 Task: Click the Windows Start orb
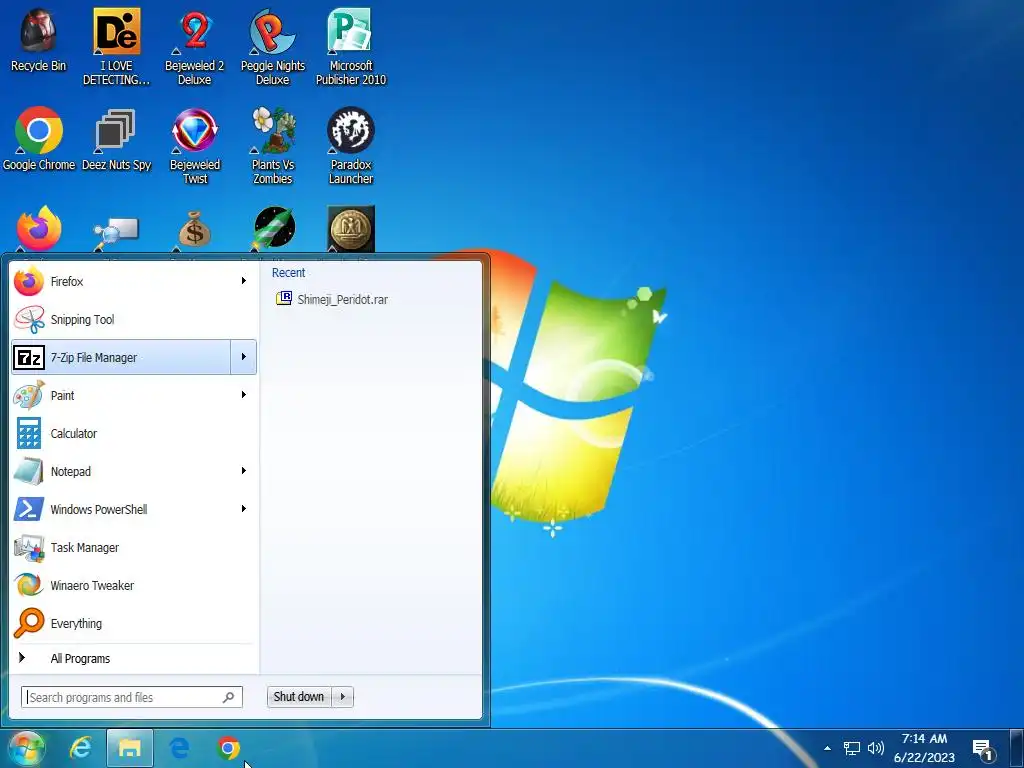click(x=27, y=748)
